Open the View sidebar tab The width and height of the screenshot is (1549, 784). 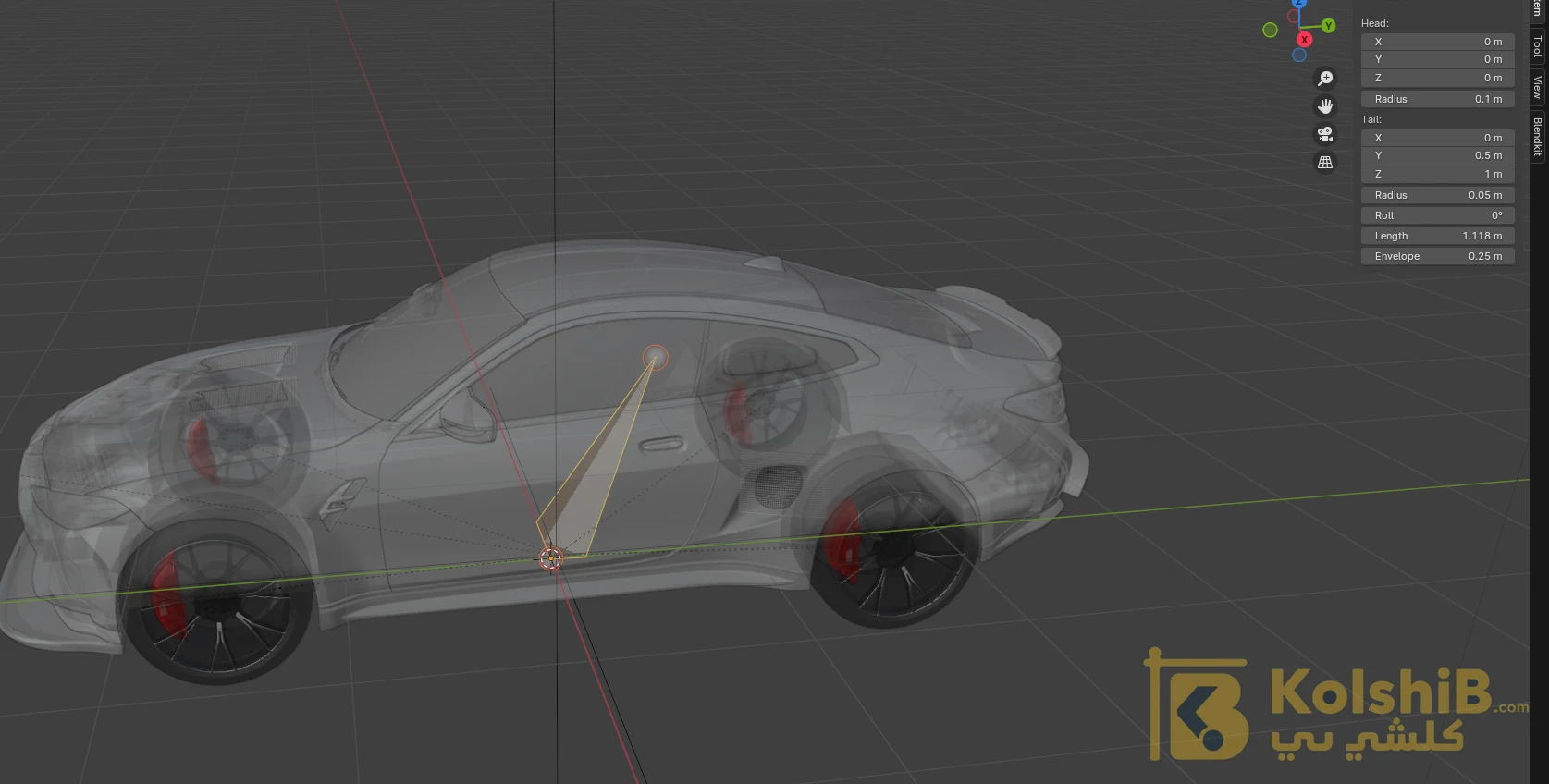[1537, 87]
